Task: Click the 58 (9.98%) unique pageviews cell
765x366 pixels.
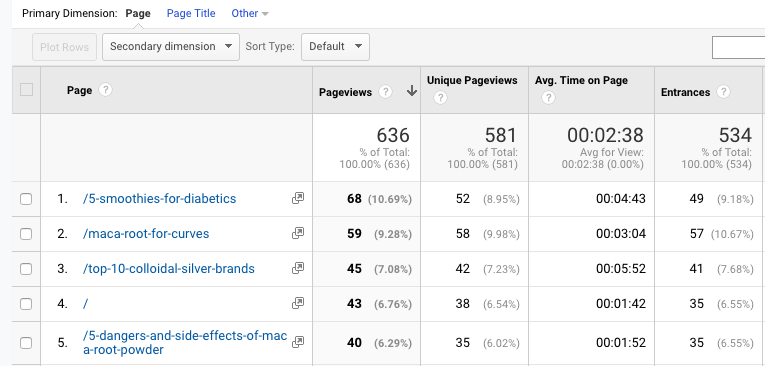Action: coord(474,234)
